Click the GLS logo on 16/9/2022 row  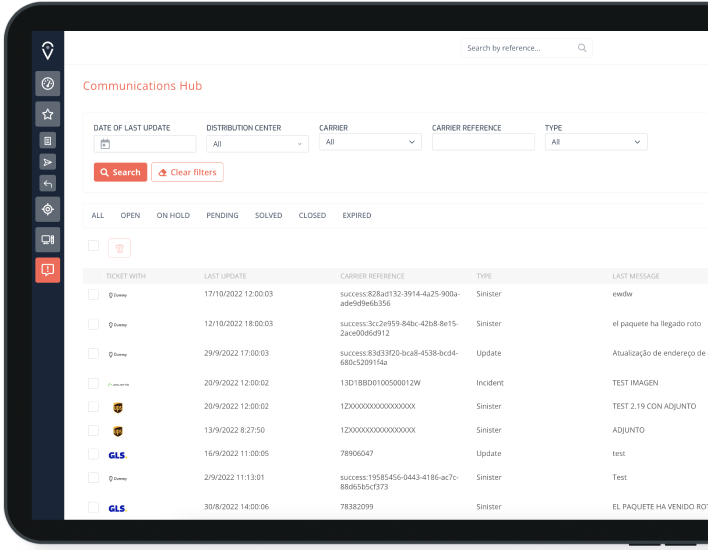[x=117, y=455]
